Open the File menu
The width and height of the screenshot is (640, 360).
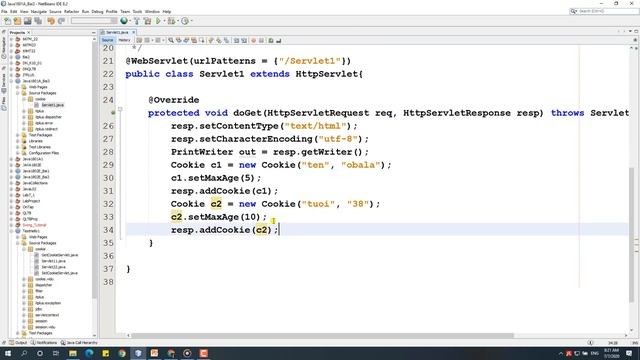tap(4, 11)
